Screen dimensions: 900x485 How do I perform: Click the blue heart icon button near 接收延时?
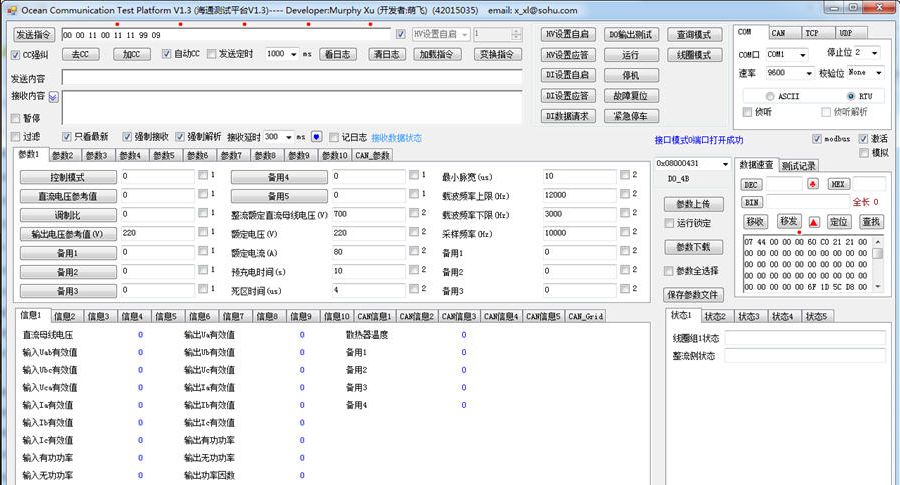point(316,137)
